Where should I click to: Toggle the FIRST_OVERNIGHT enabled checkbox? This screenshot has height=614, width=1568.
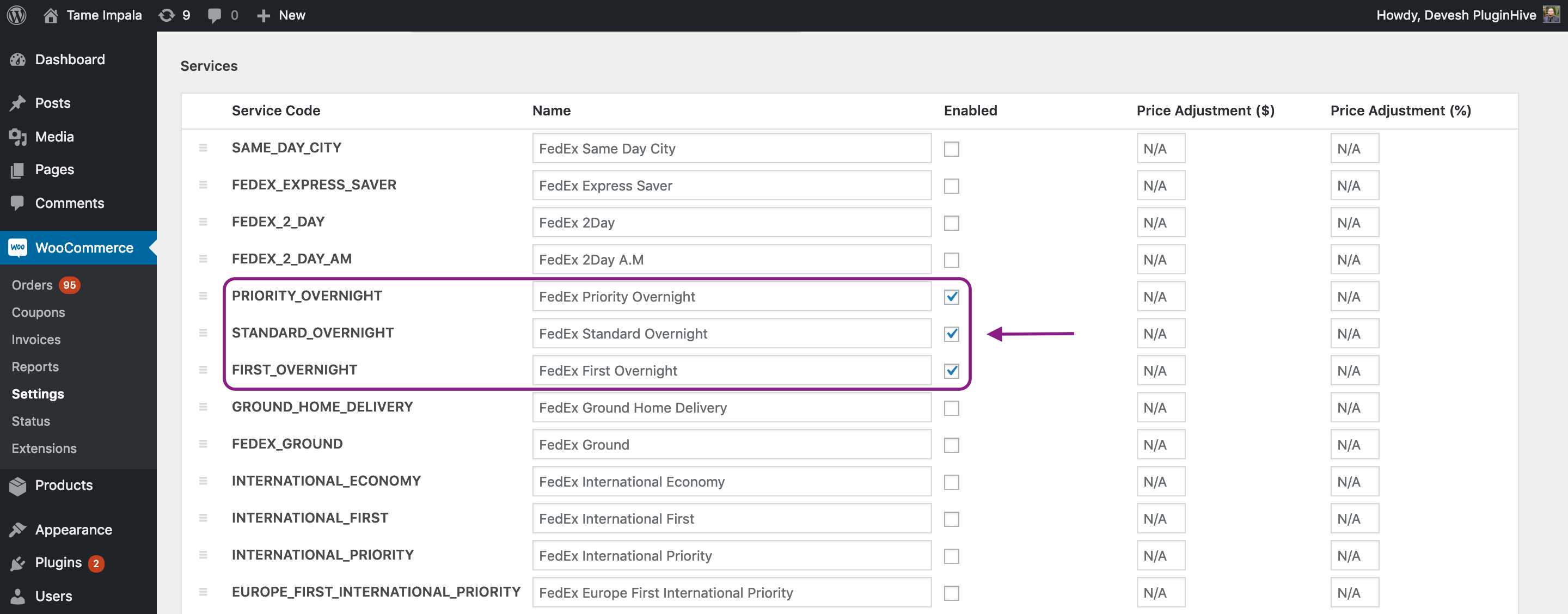pos(951,370)
